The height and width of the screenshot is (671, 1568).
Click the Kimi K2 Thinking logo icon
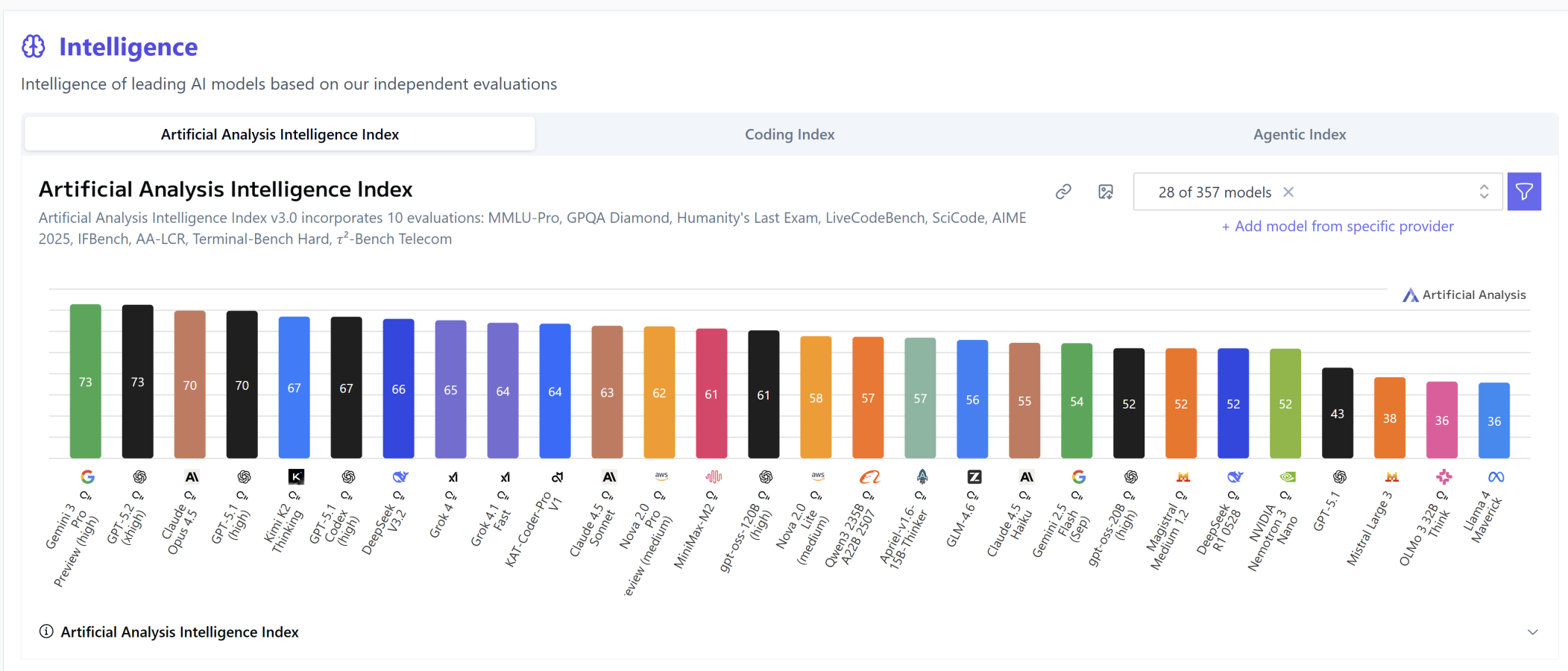pyautogui.click(x=296, y=477)
